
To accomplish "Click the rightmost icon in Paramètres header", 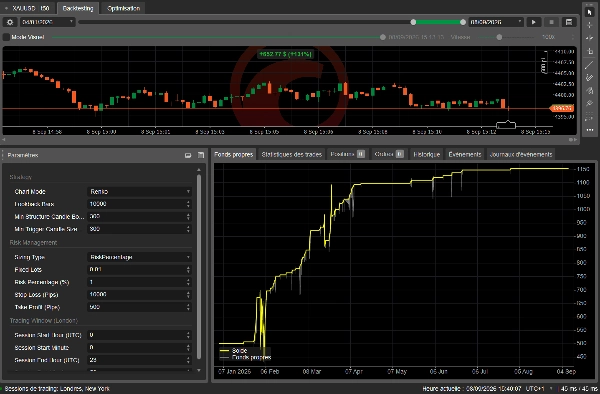I will point(201,155).
